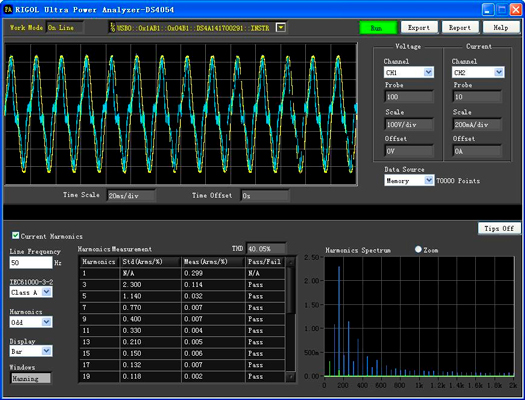Open the USB instrument address dropdown arrow
The height and width of the screenshot is (400, 525).
pyautogui.click(x=281, y=27)
